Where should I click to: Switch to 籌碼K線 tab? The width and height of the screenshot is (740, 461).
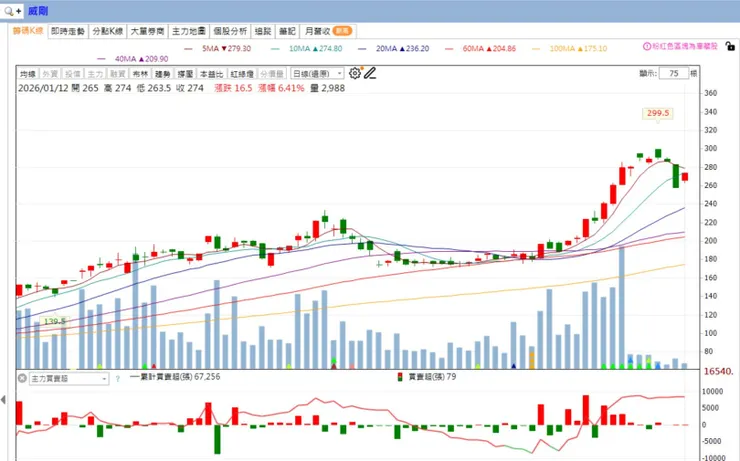28,31
